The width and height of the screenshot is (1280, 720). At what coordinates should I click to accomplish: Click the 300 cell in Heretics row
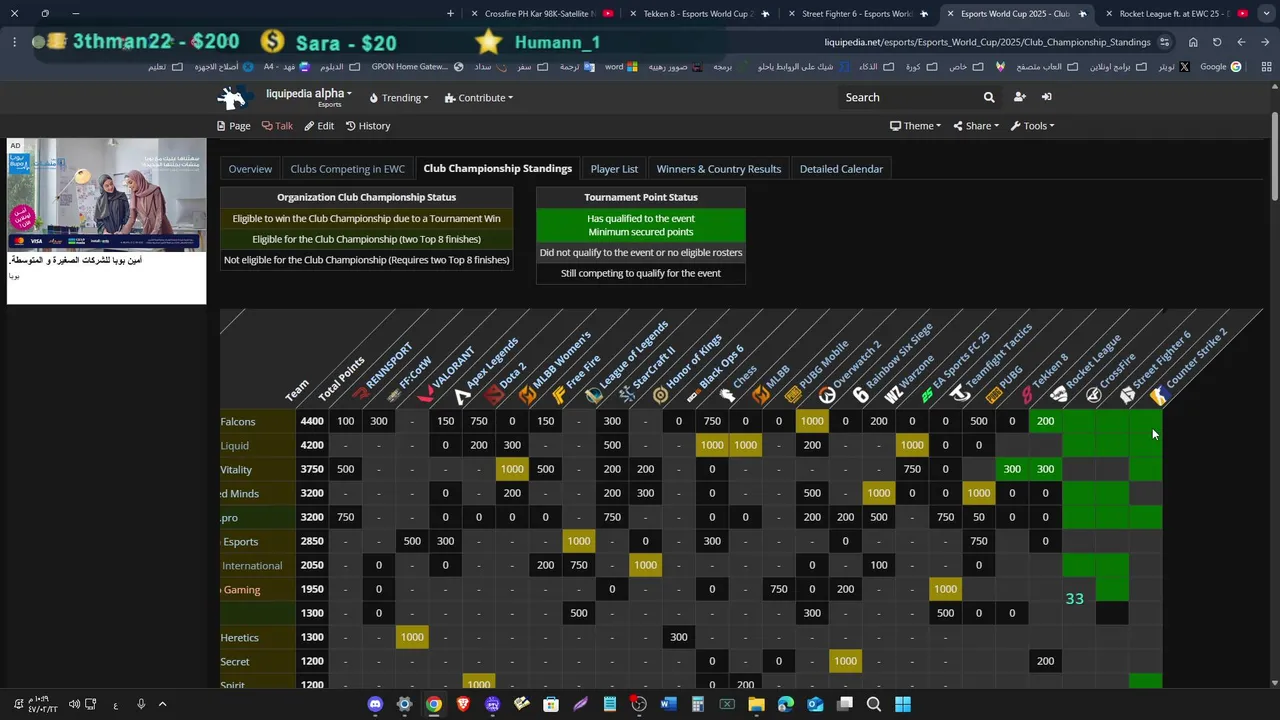tap(678, 638)
